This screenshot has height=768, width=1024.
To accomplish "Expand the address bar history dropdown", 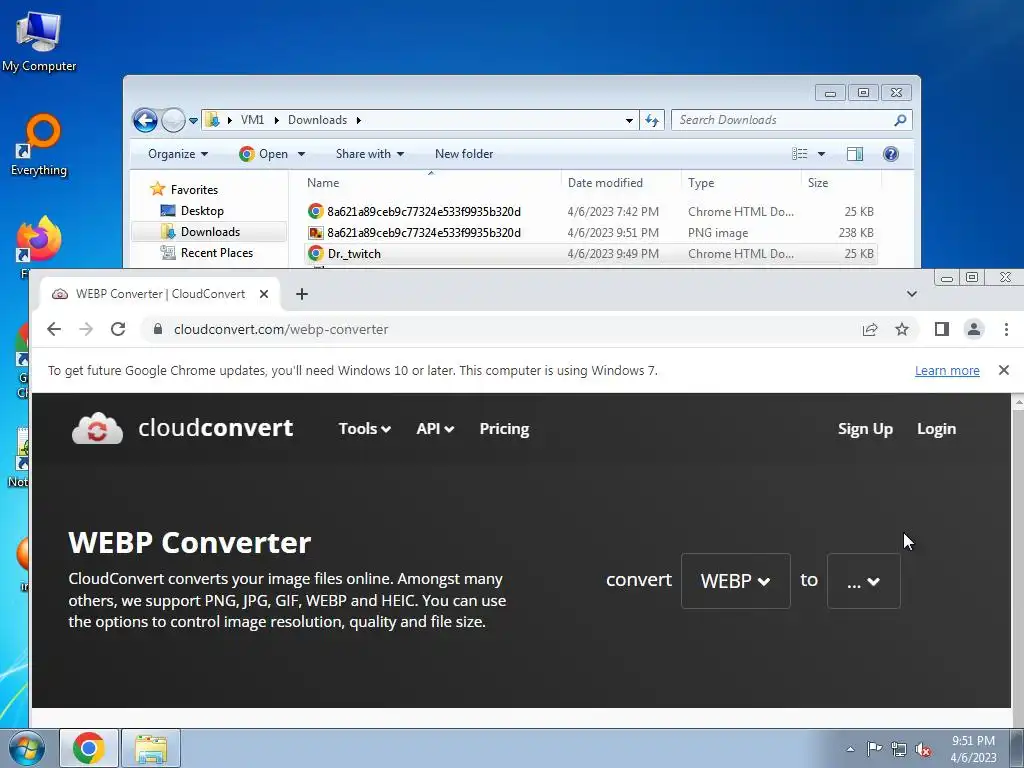I will (x=629, y=120).
